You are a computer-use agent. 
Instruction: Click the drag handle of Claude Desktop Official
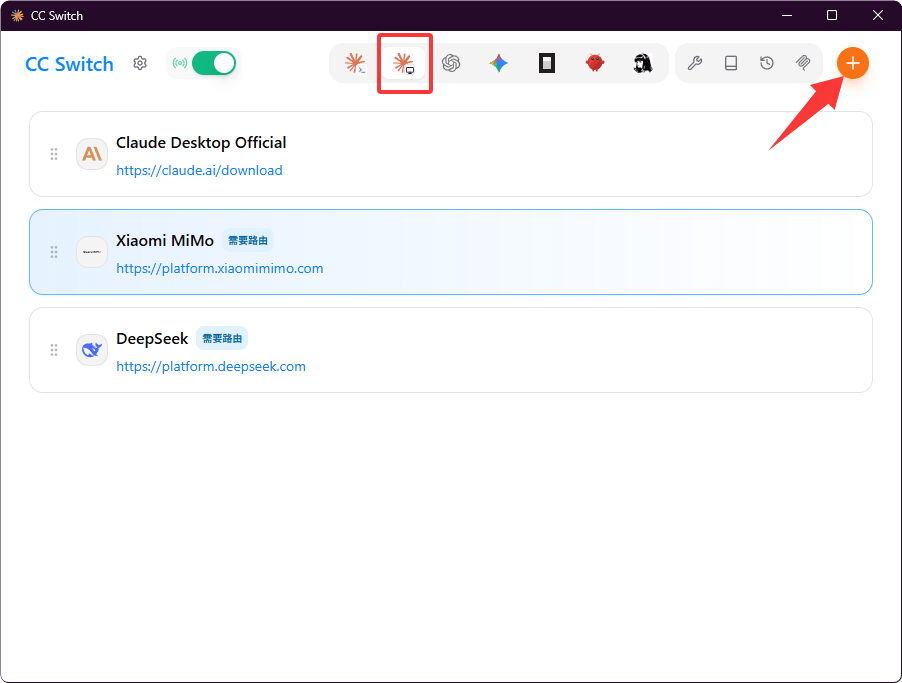click(x=54, y=154)
